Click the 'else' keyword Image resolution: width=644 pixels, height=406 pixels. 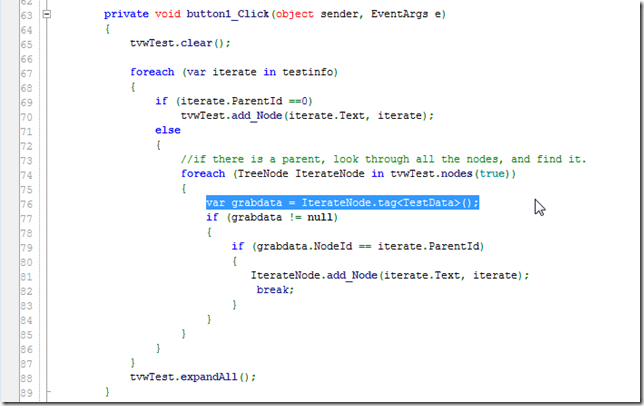[x=168, y=130]
